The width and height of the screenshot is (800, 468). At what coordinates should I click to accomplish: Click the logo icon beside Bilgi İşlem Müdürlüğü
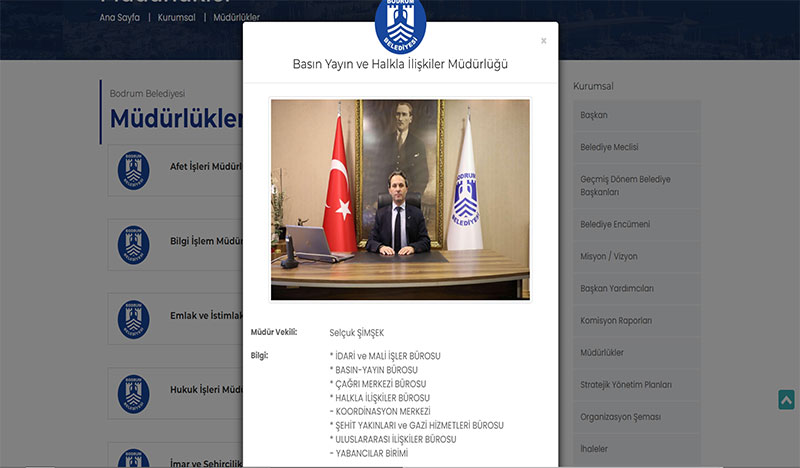tap(134, 245)
